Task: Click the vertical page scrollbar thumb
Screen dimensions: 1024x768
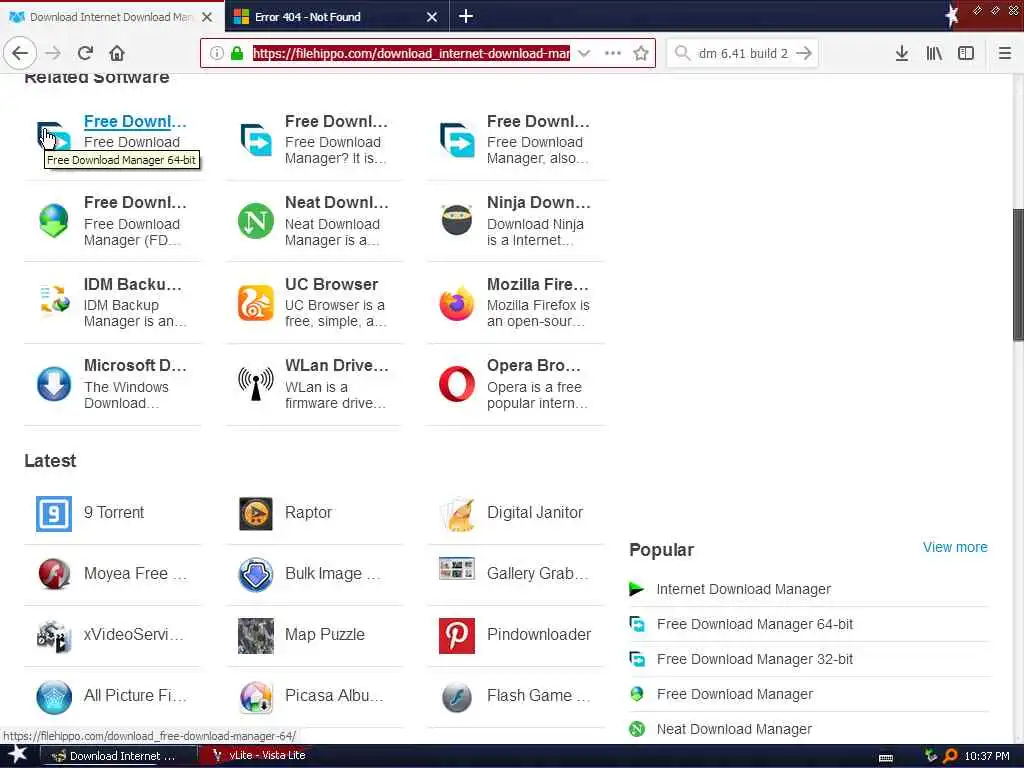Action: (x=1017, y=274)
